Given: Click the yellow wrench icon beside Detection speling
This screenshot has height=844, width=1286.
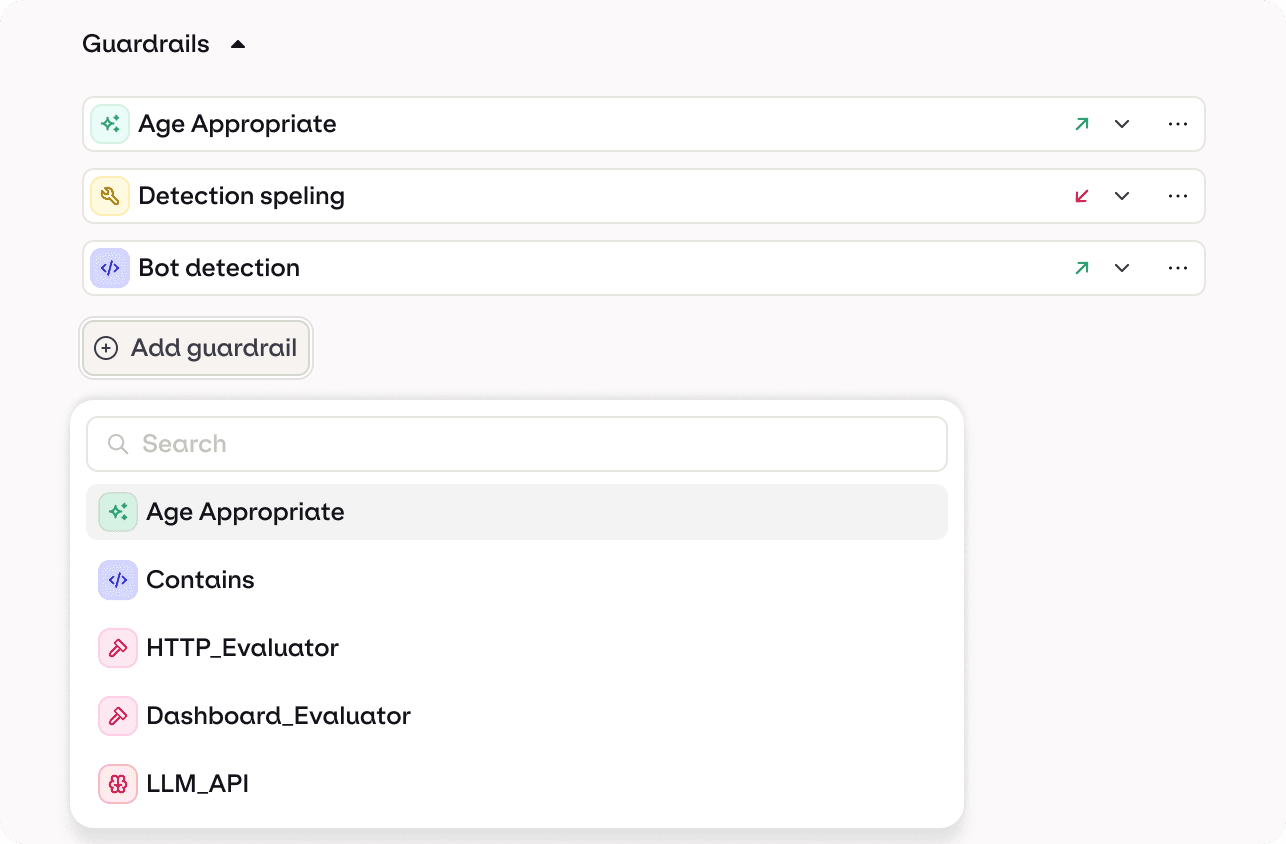Looking at the screenshot, I should point(110,196).
